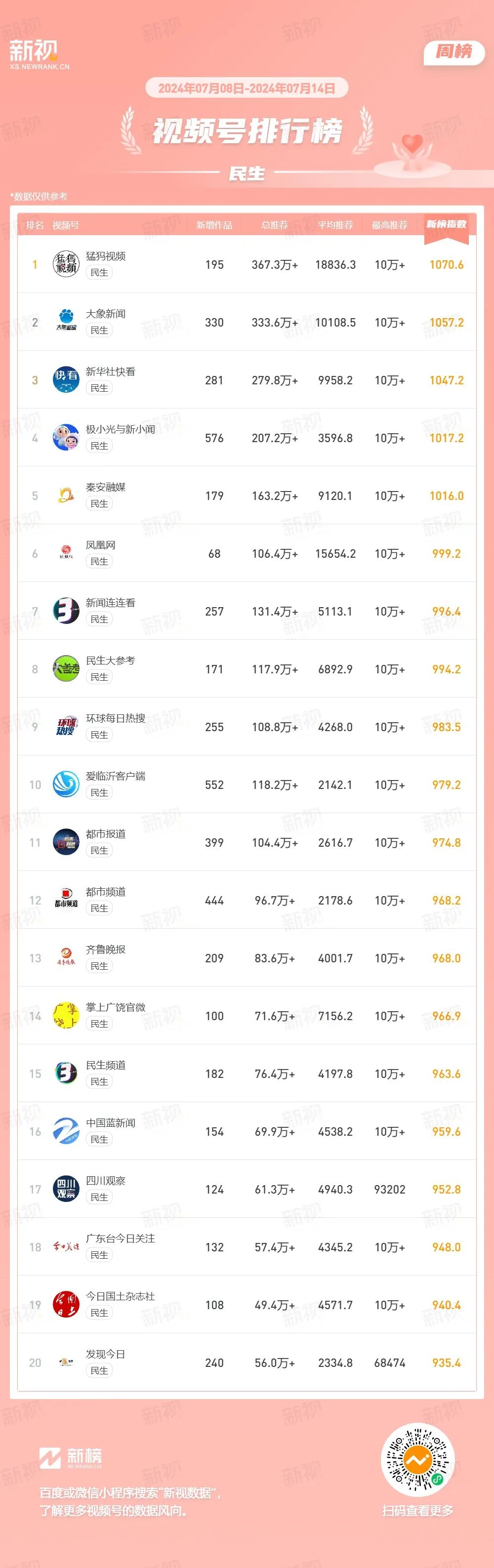The width and height of the screenshot is (494, 1568).
Task: Click the 新视 logo at top left
Action: (x=40, y=54)
